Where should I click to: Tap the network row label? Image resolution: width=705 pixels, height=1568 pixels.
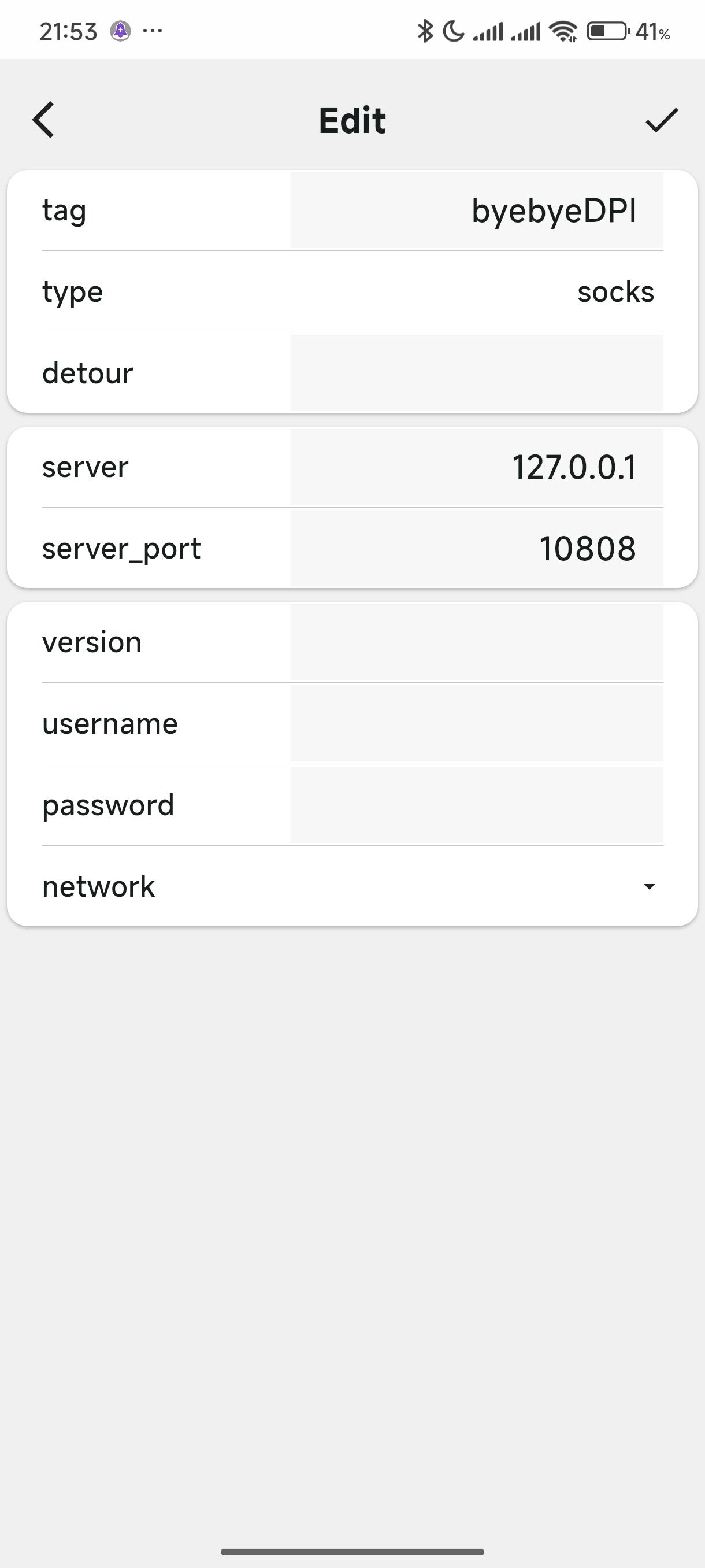tap(99, 886)
